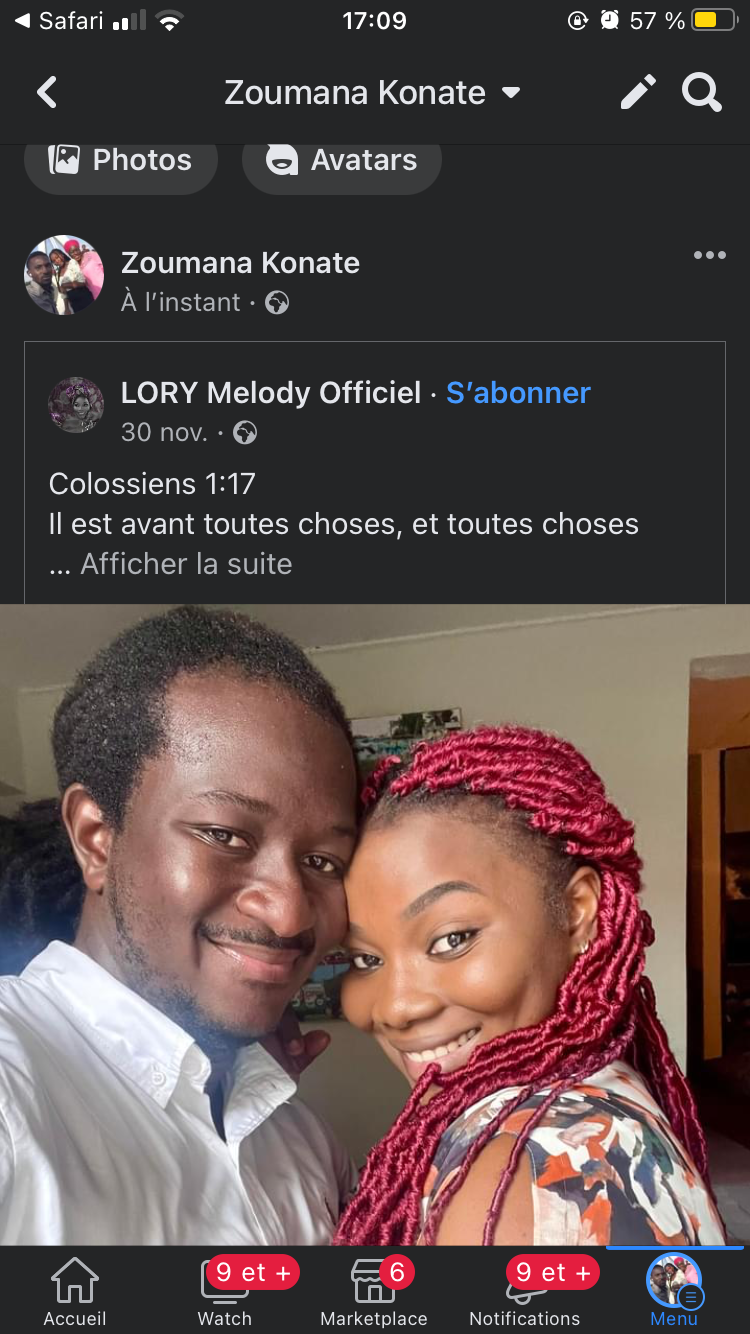This screenshot has height=1334, width=750.
Task: Switch to the Menu tab
Action: pyautogui.click(x=674, y=1291)
